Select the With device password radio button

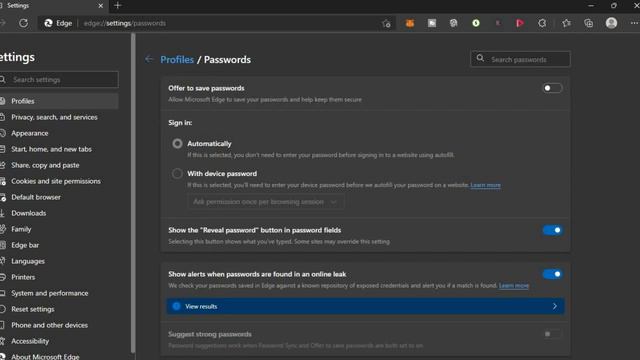tap(177, 173)
